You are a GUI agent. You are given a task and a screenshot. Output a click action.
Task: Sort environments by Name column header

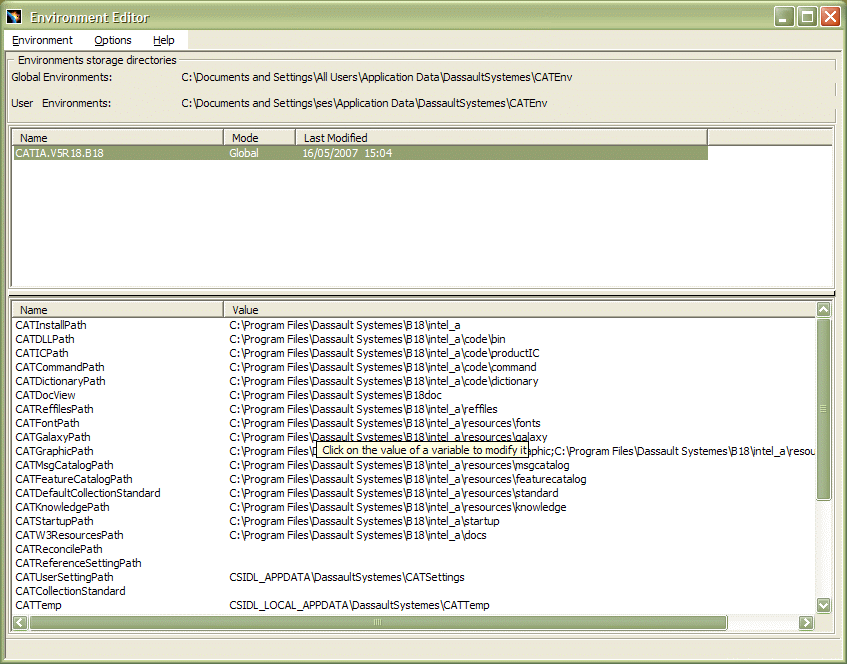[117, 138]
